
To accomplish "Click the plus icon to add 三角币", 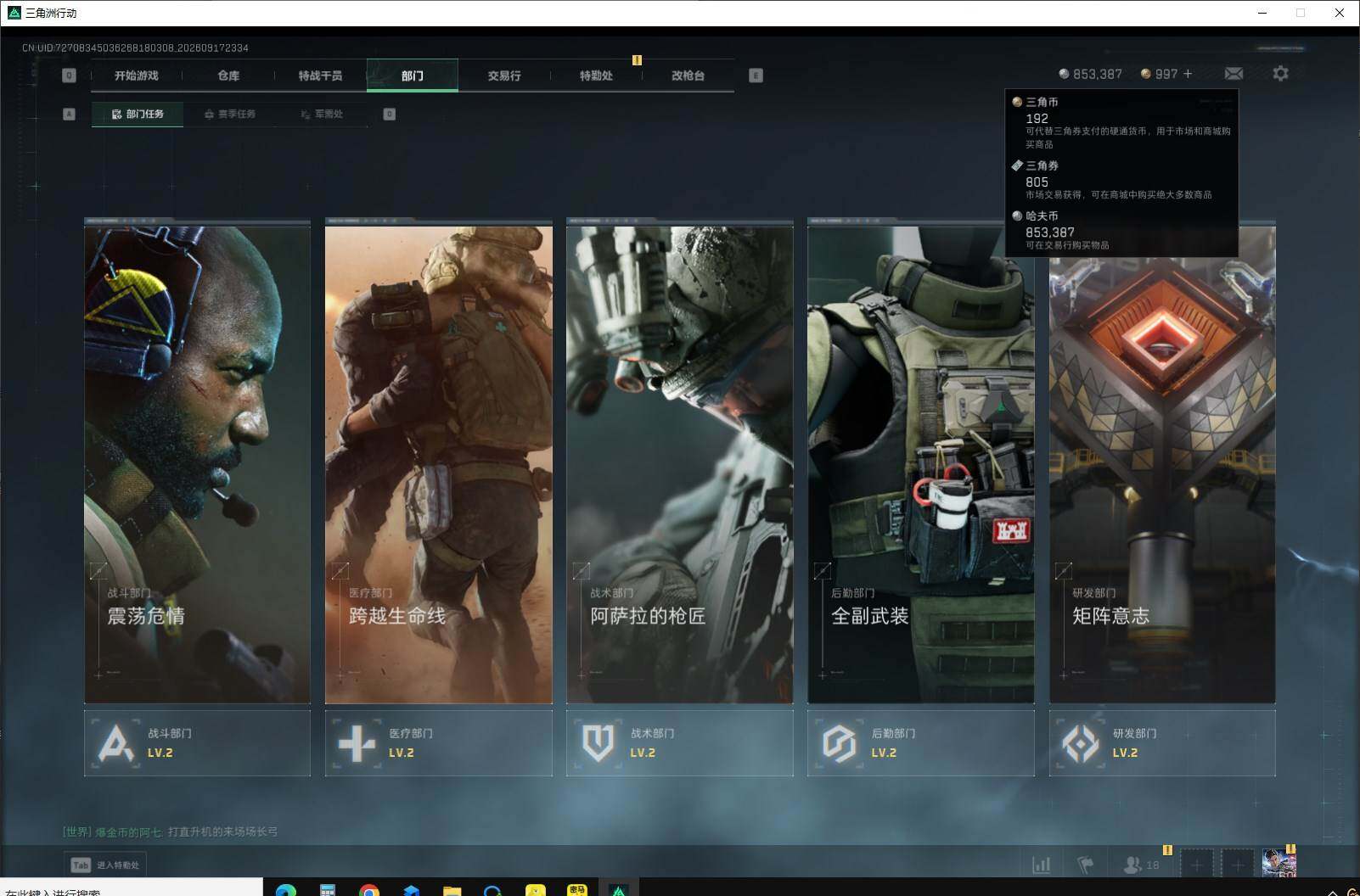I will [x=1188, y=74].
